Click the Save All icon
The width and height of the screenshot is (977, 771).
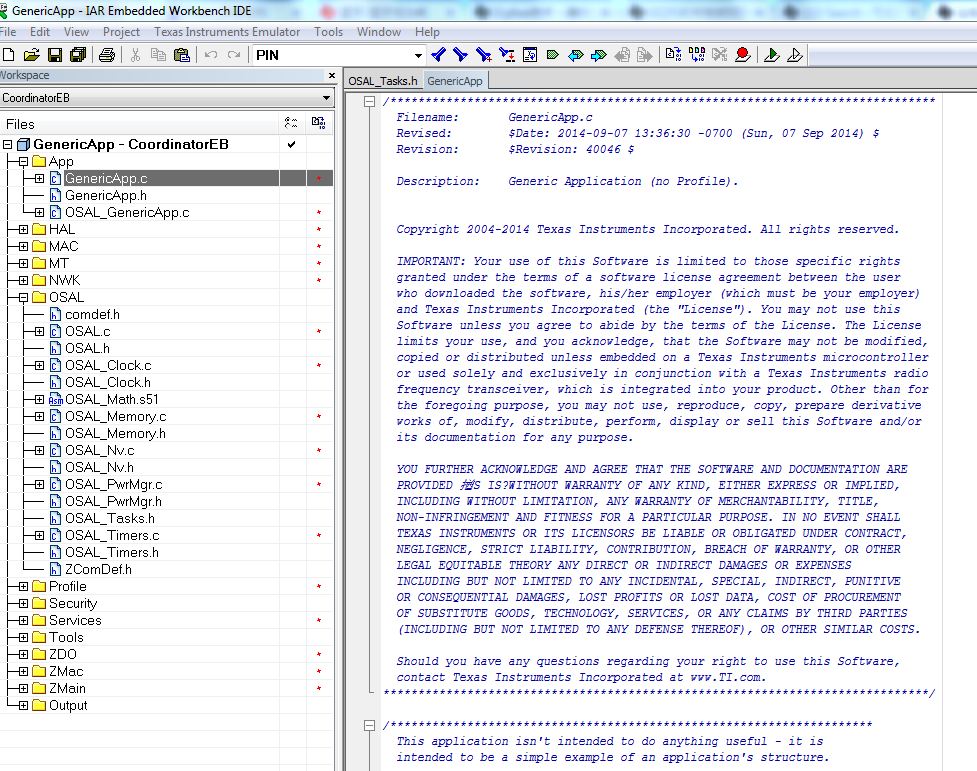(78, 55)
